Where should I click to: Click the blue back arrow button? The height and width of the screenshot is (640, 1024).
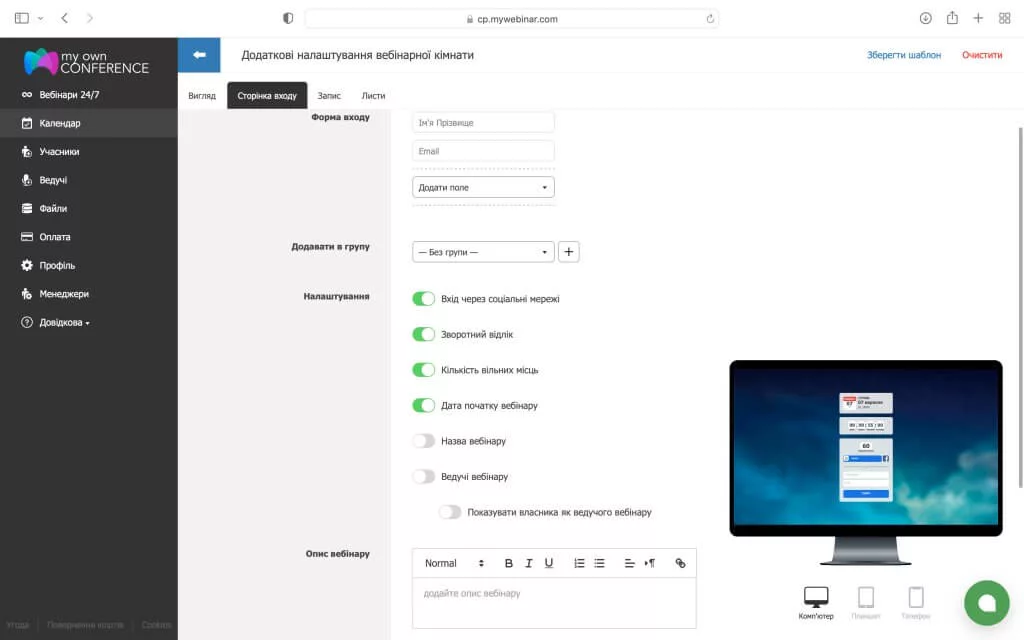pos(199,55)
